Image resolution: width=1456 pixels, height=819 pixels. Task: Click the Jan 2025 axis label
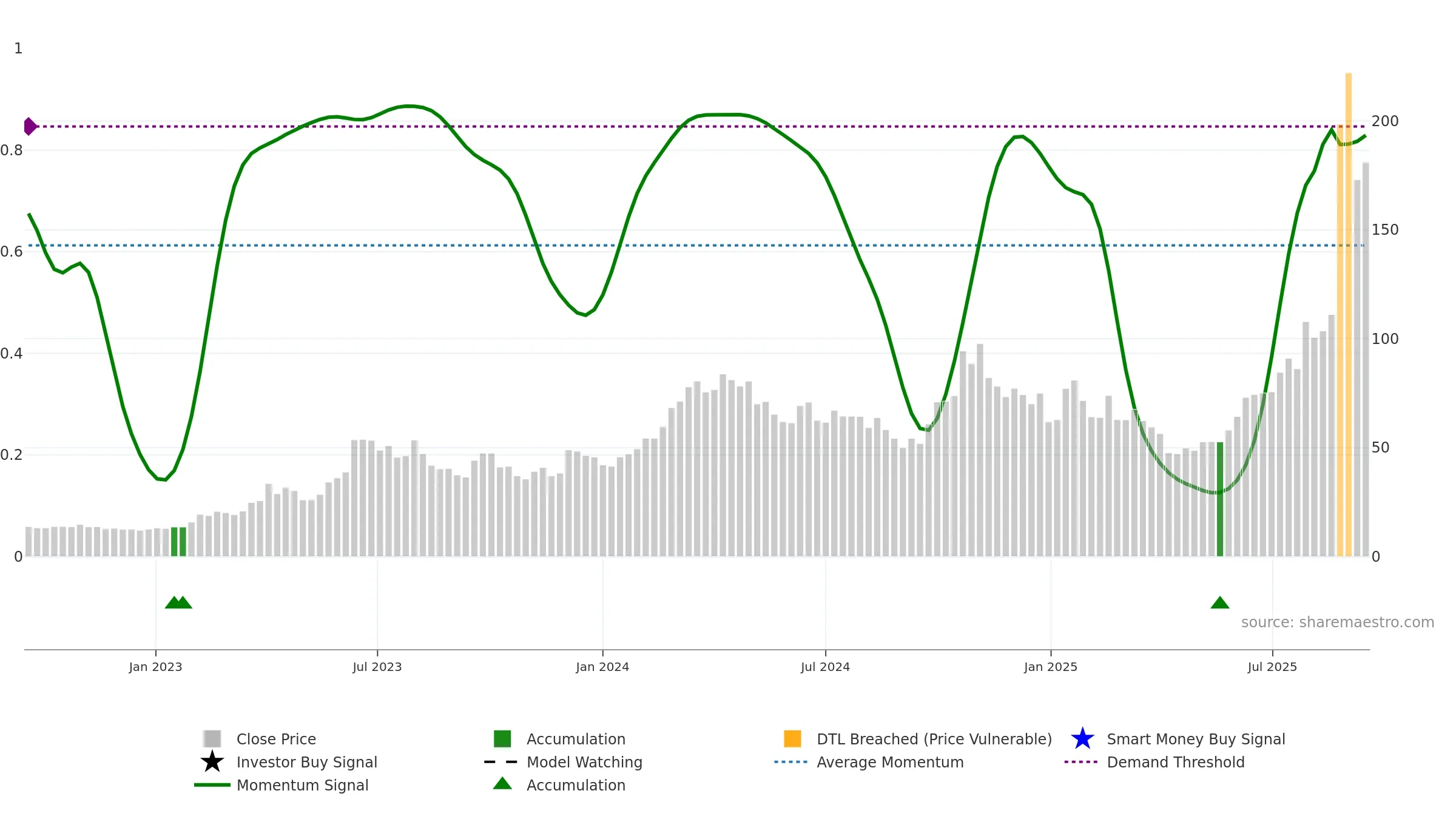click(x=1050, y=667)
